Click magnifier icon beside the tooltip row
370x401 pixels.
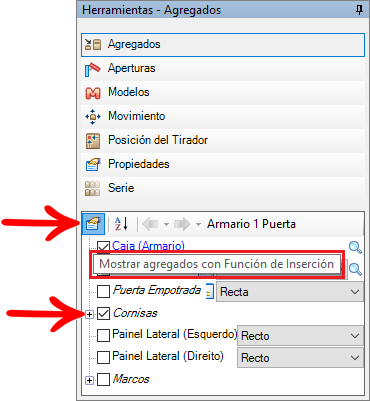tap(355, 269)
